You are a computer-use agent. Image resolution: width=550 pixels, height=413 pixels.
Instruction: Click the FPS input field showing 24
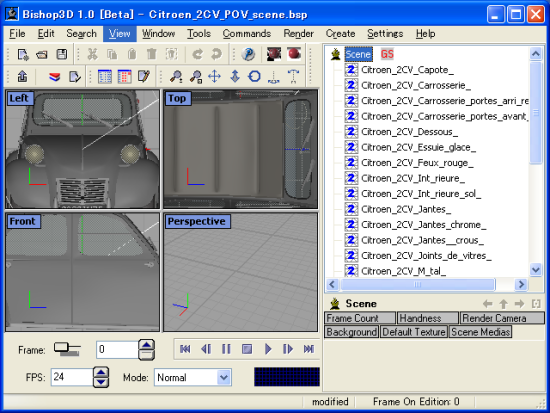pos(72,377)
